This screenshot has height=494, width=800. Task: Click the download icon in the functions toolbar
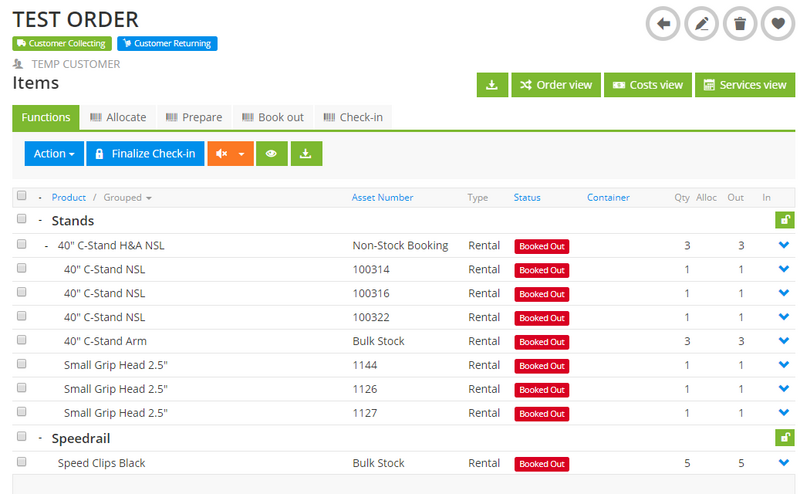click(307, 154)
